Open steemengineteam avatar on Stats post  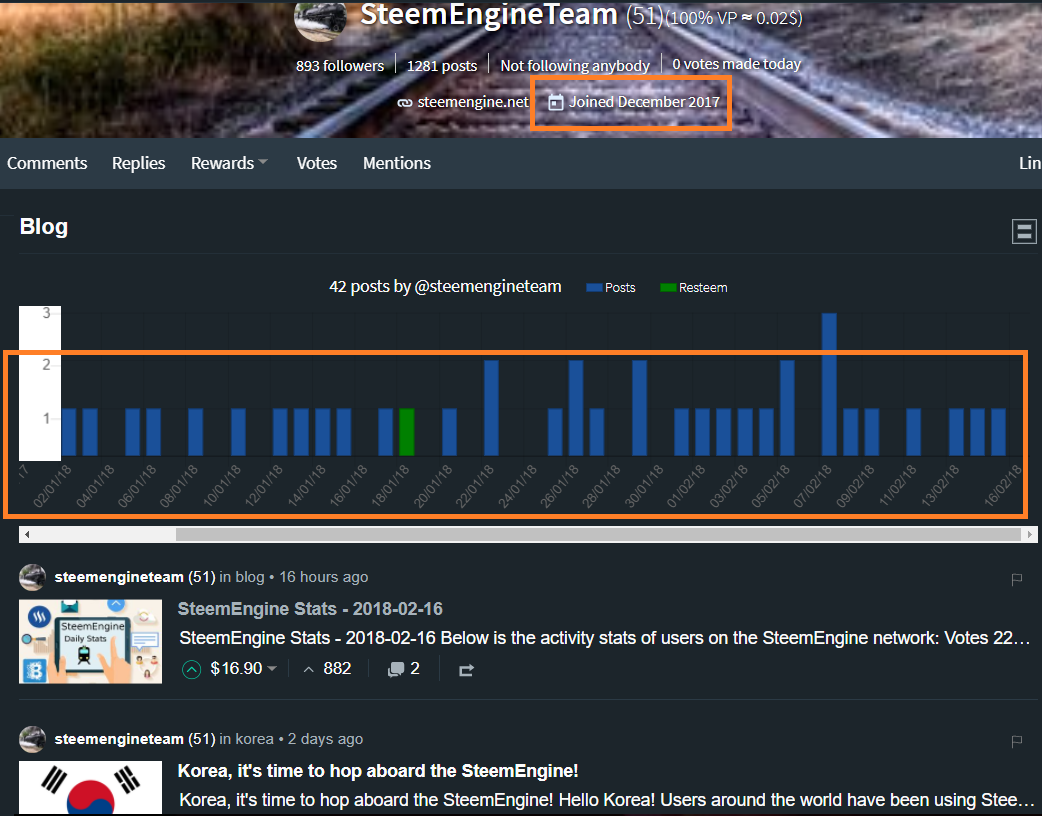(x=33, y=577)
